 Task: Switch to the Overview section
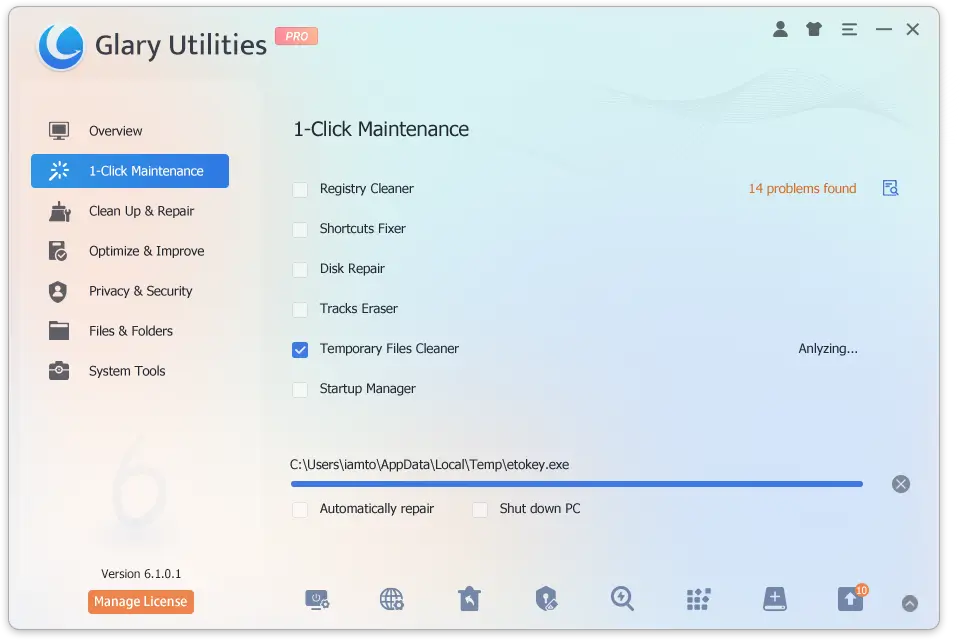click(x=116, y=130)
